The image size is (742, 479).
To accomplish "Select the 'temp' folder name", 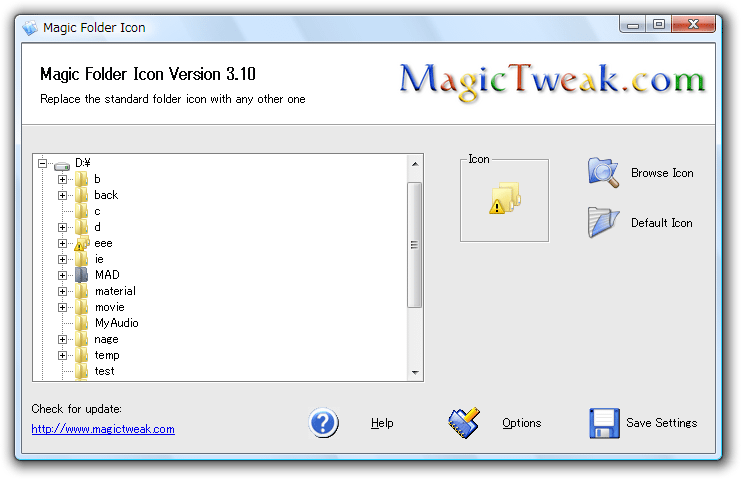I will click(x=107, y=355).
